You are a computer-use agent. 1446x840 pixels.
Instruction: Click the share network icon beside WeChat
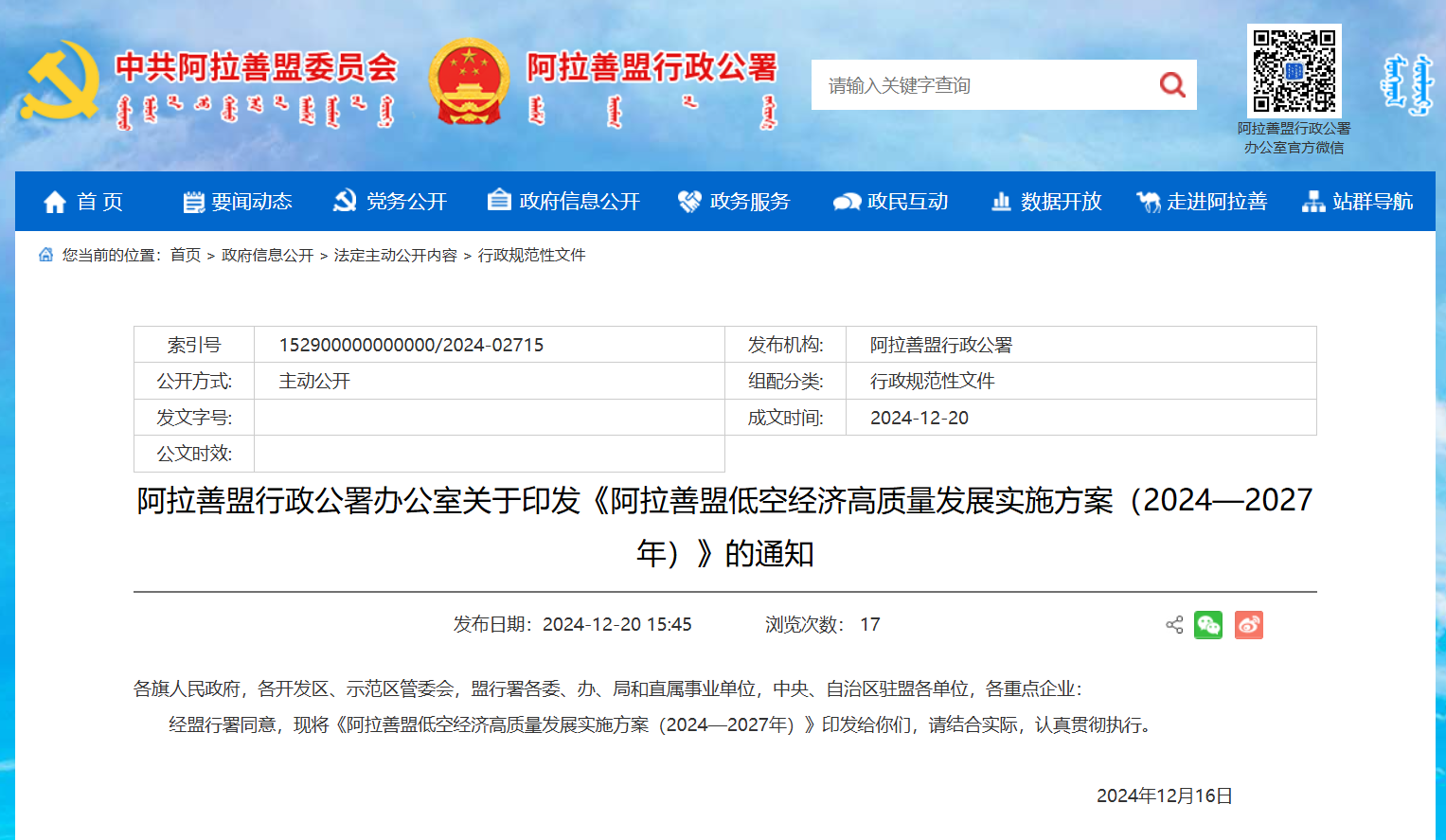(x=1174, y=625)
